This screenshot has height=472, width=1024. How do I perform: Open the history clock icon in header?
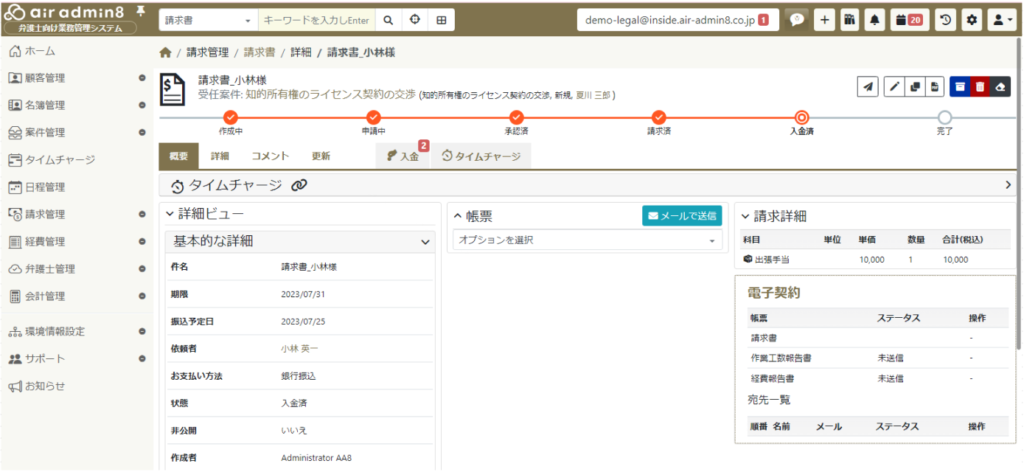(946, 20)
